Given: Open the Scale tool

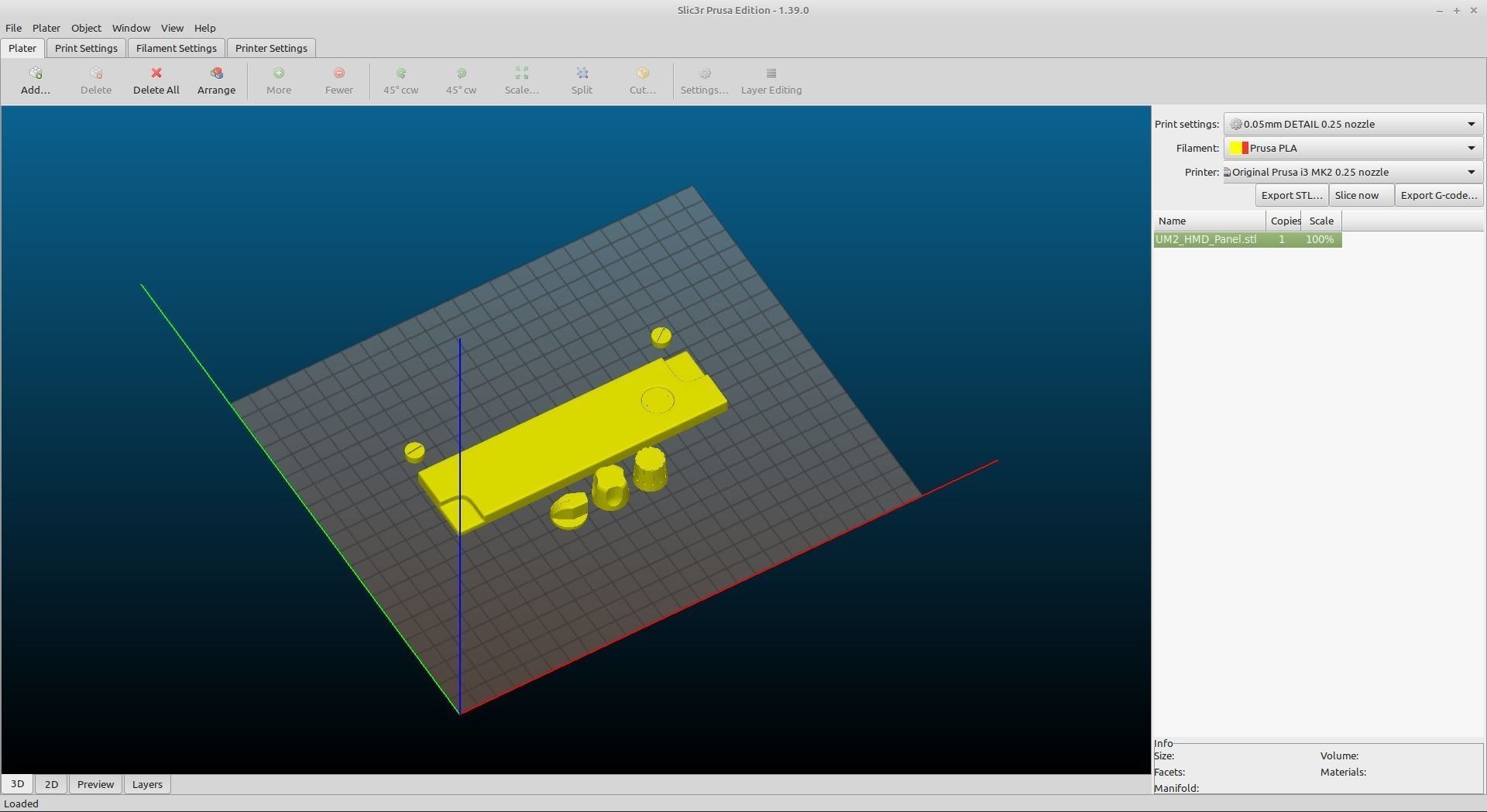Looking at the screenshot, I should 521,81.
